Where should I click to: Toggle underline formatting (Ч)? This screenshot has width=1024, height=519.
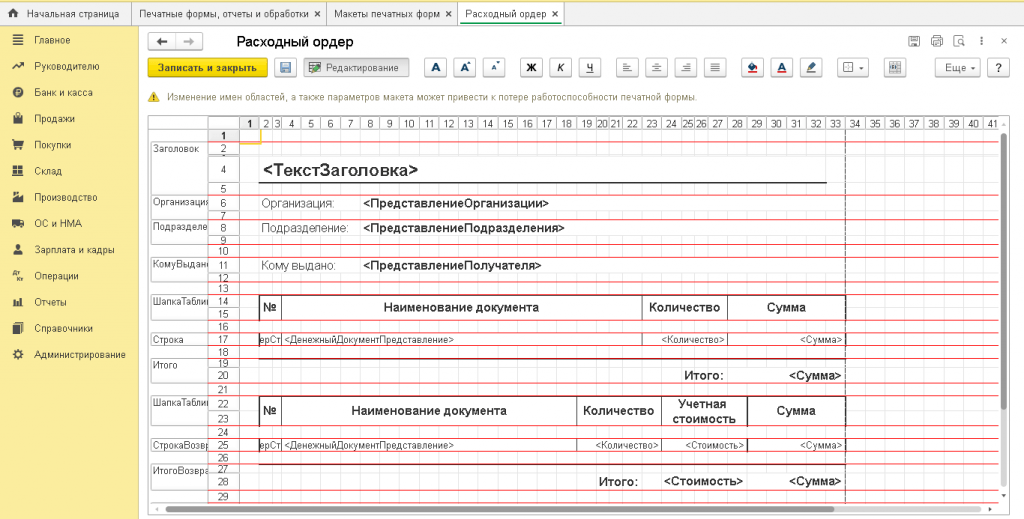click(590, 68)
